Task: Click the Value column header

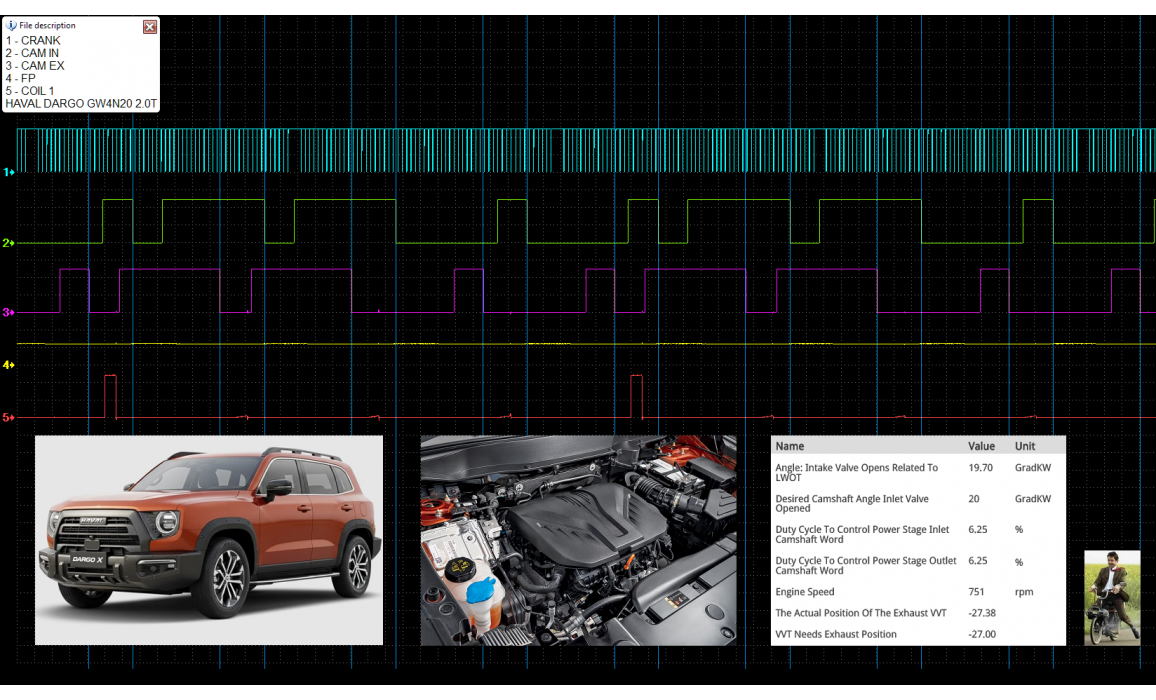Action: (981, 446)
